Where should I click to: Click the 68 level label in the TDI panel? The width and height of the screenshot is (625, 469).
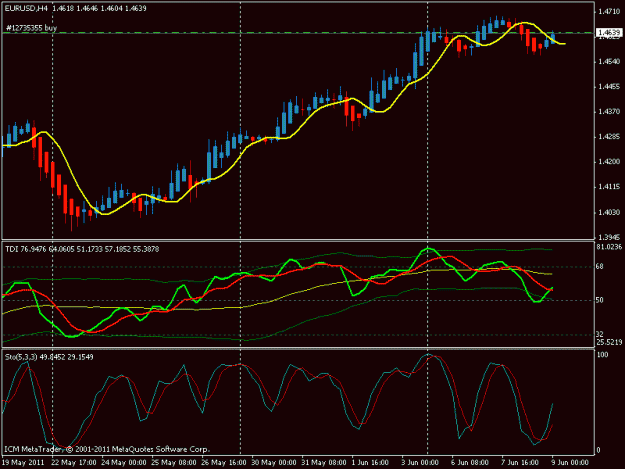(599, 266)
